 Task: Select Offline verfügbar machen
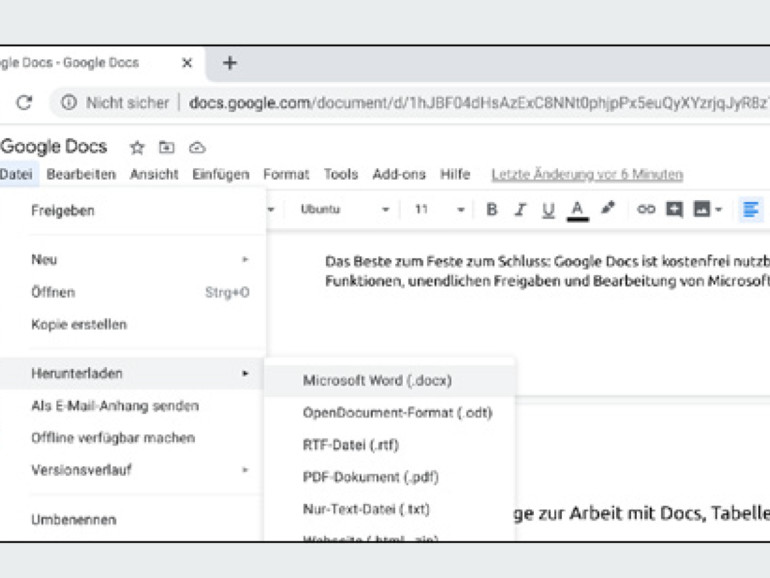coord(133,438)
